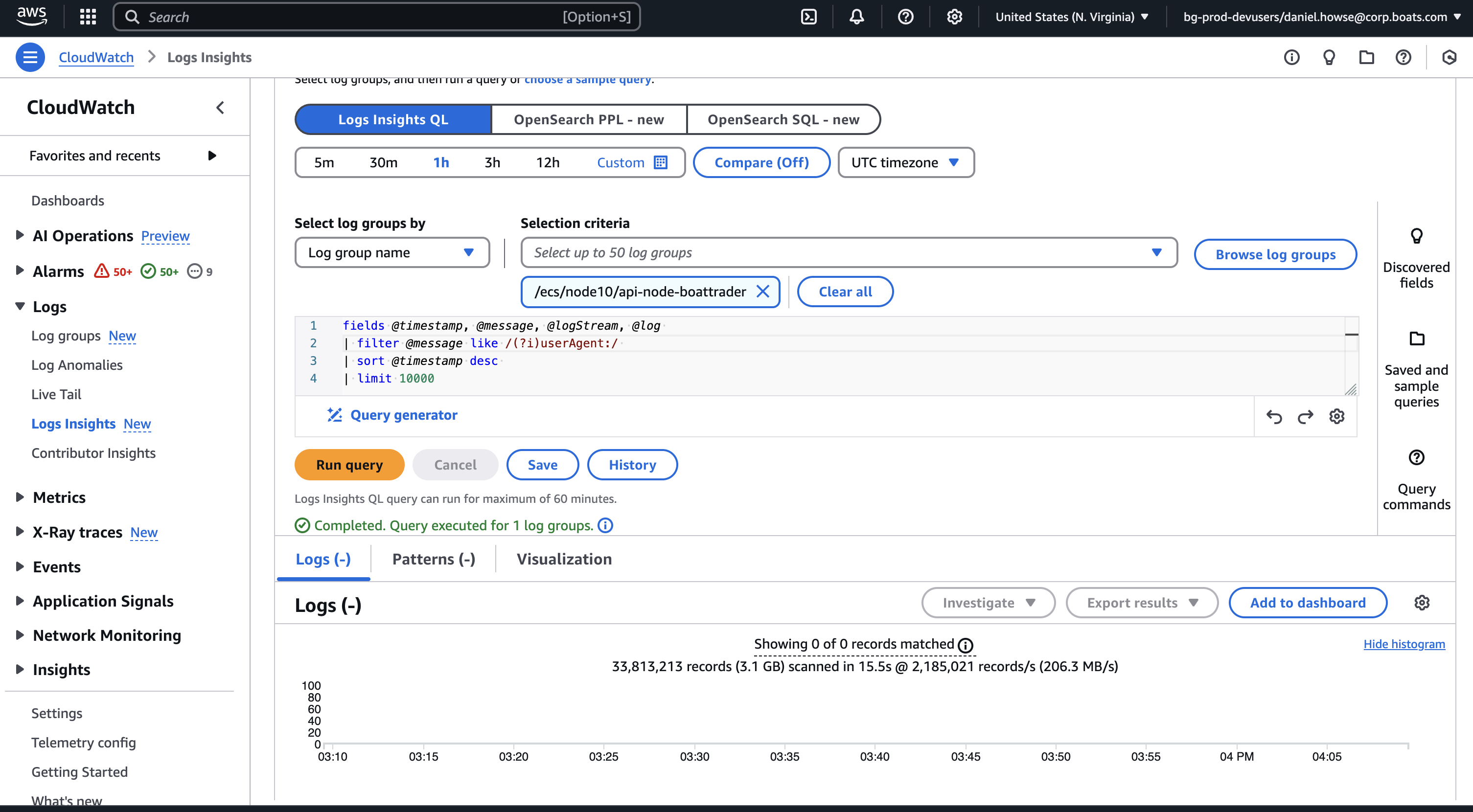The width and height of the screenshot is (1473, 812).
Task: Toggle the blue navigation hamburger button
Action: click(30, 57)
